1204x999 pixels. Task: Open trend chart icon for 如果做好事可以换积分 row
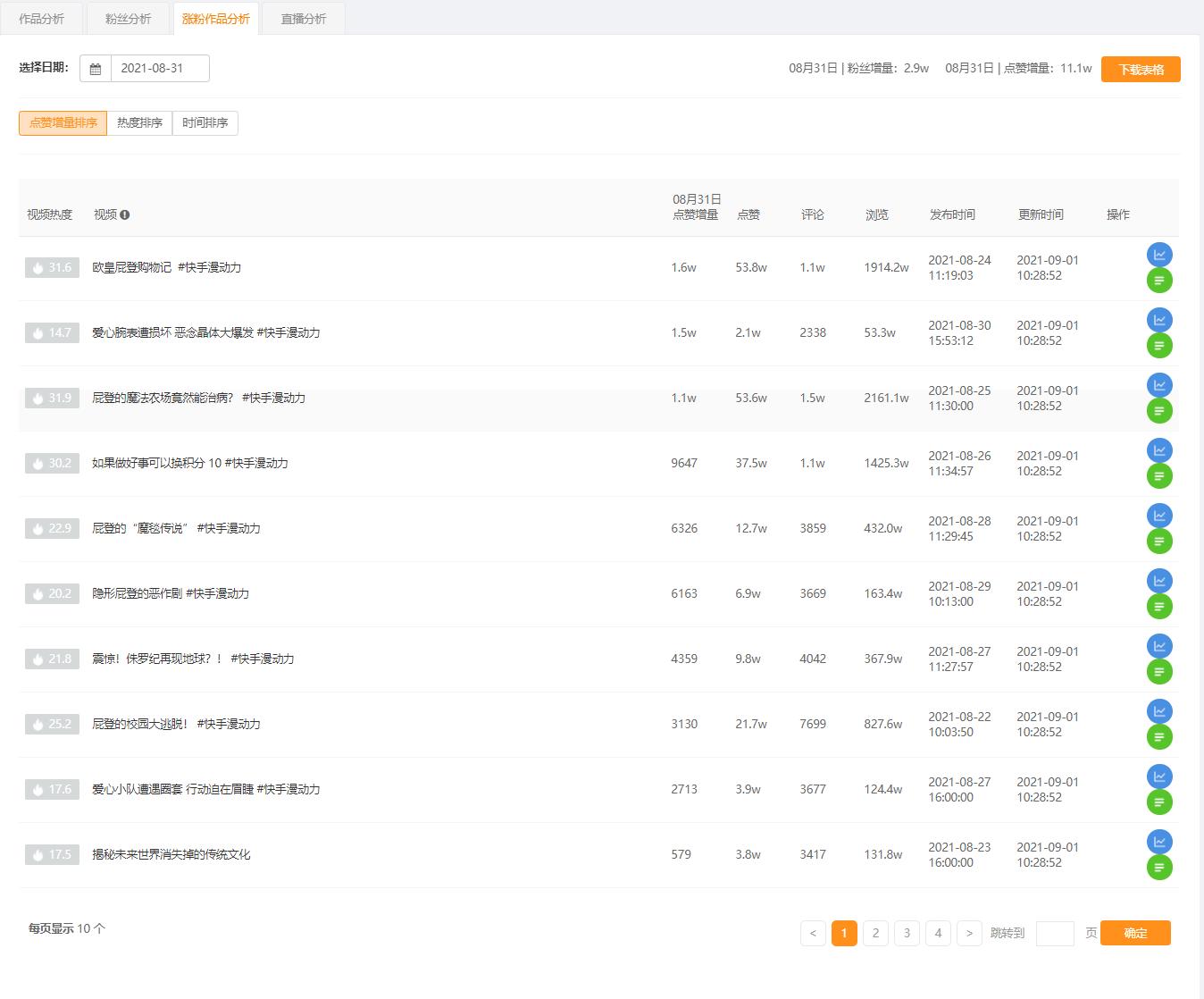pyautogui.click(x=1159, y=450)
